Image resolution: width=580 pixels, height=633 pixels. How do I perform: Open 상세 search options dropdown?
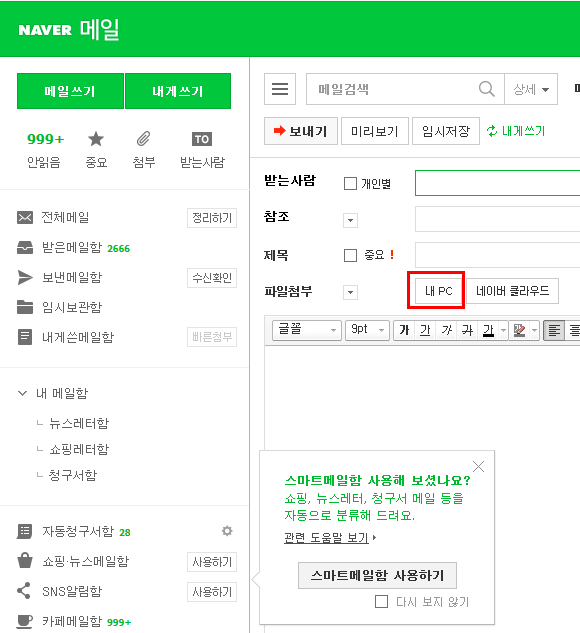pyautogui.click(x=531, y=89)
